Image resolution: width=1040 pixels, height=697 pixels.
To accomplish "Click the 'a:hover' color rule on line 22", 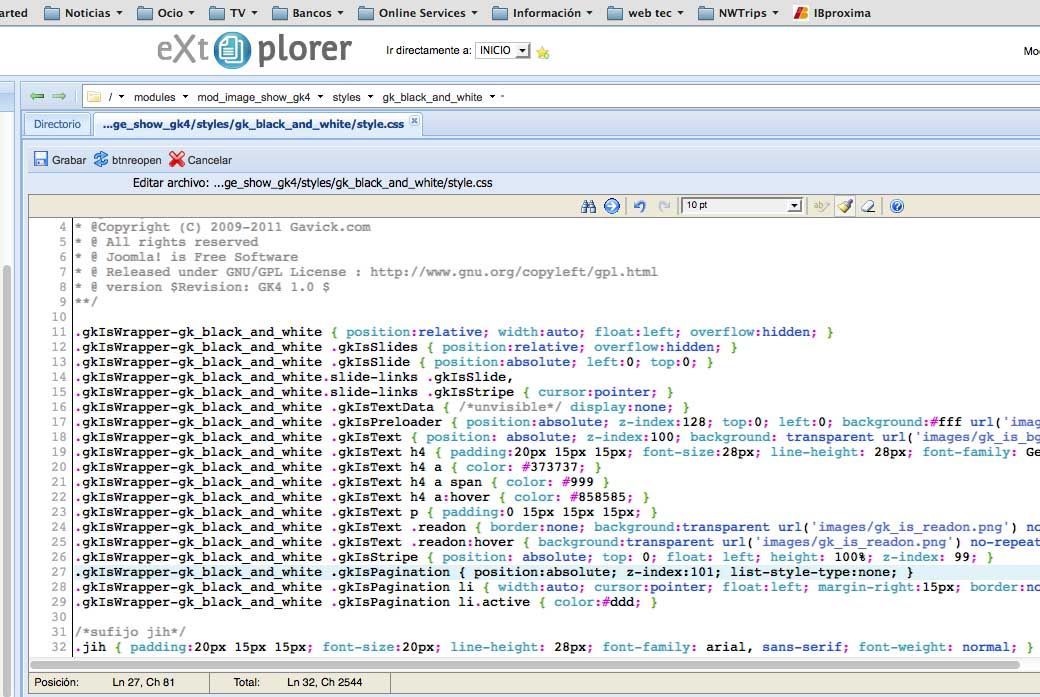I will [x=362, y=497].
